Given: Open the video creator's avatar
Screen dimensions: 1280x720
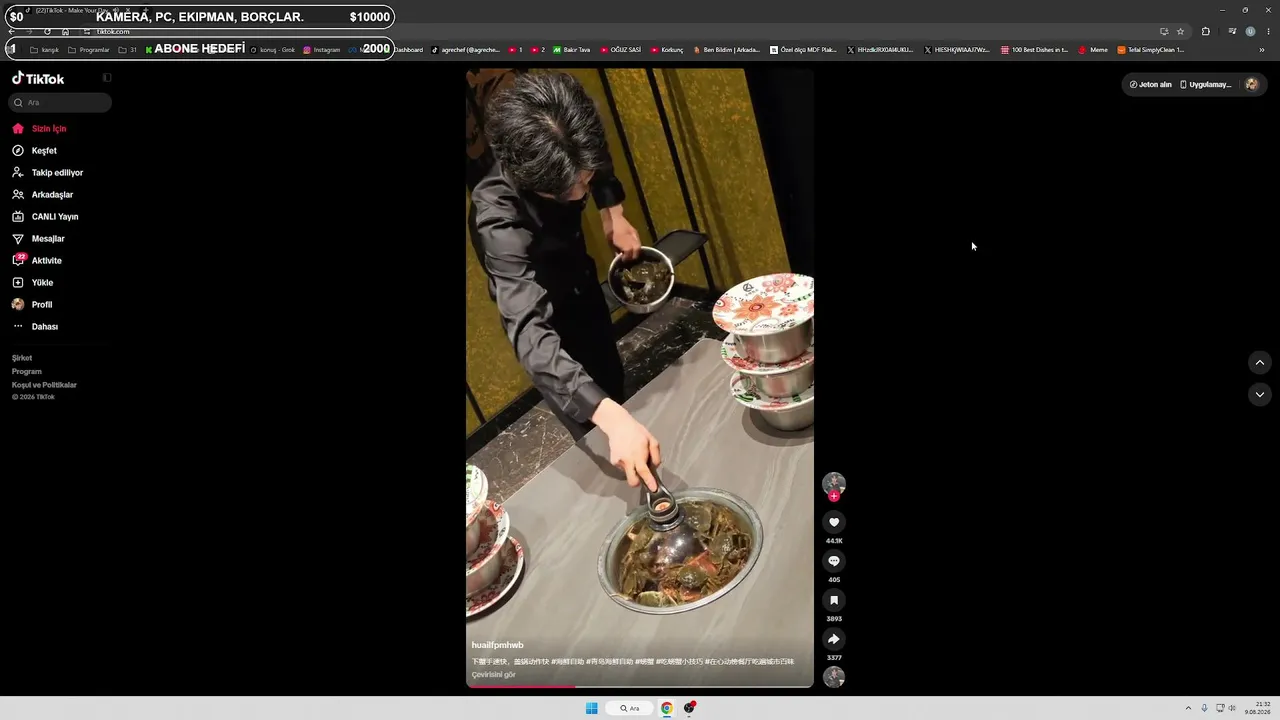Looking at the screenshot, I should 834,484.
